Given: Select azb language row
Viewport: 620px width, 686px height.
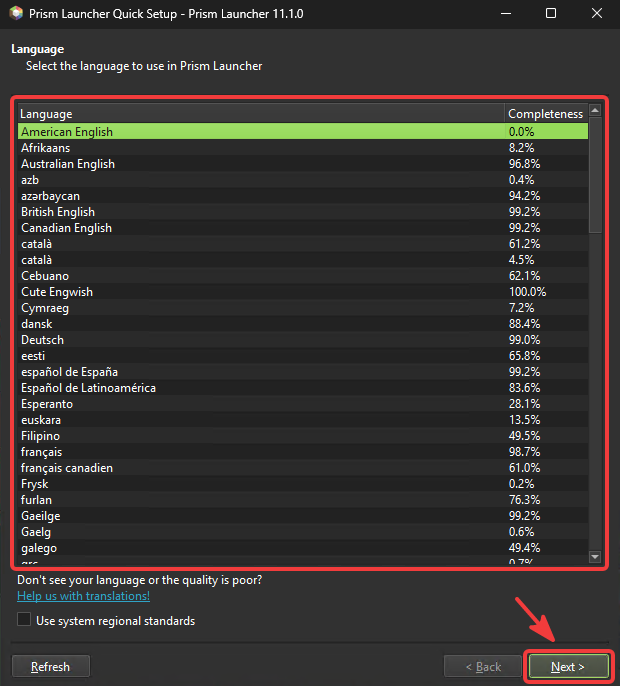Looking at the screenshot, I should [303, 180].
